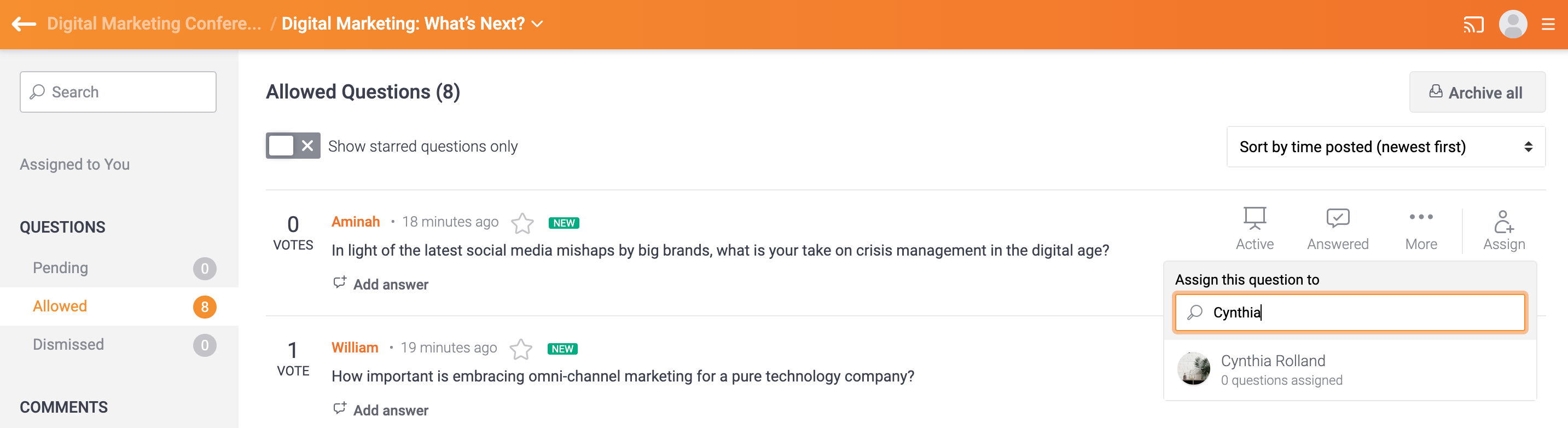Open the hamburger menu icon
The image size is (1568, 428).
click(1548, 24)
